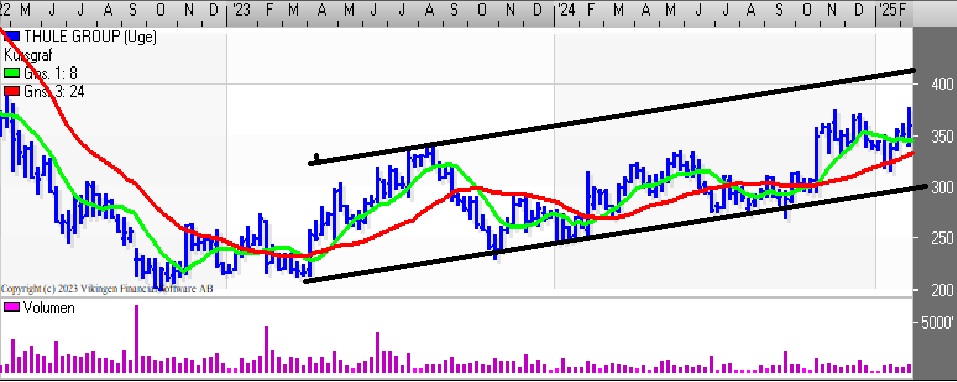The height and width of the screenshot is (382, 957).
Task: Click the Vikingen copyright notice text
Action: click(x=107, y=288)
